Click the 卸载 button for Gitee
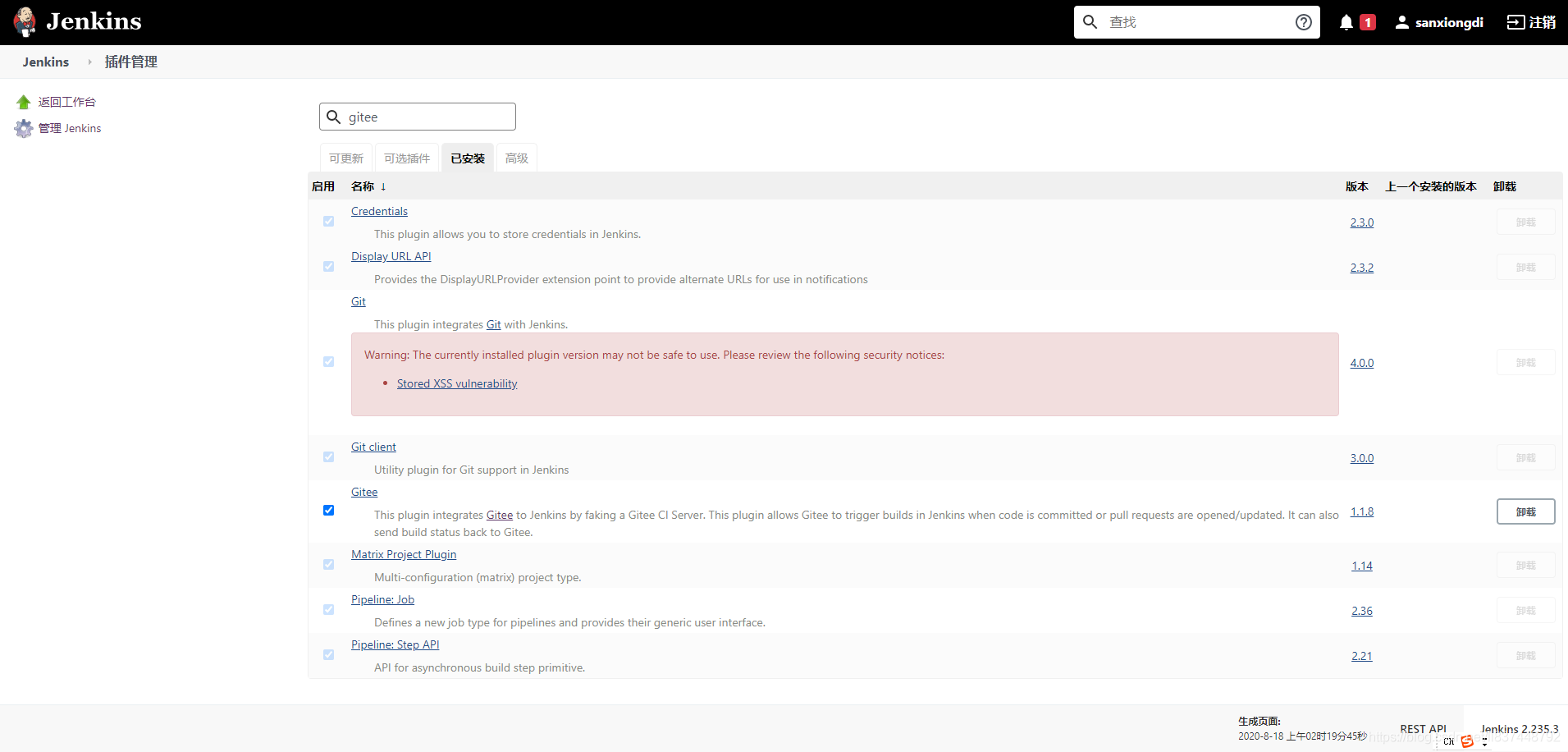Image resolution: width=1568 pixels, height=752 pixels. [x=1525, y=511]
